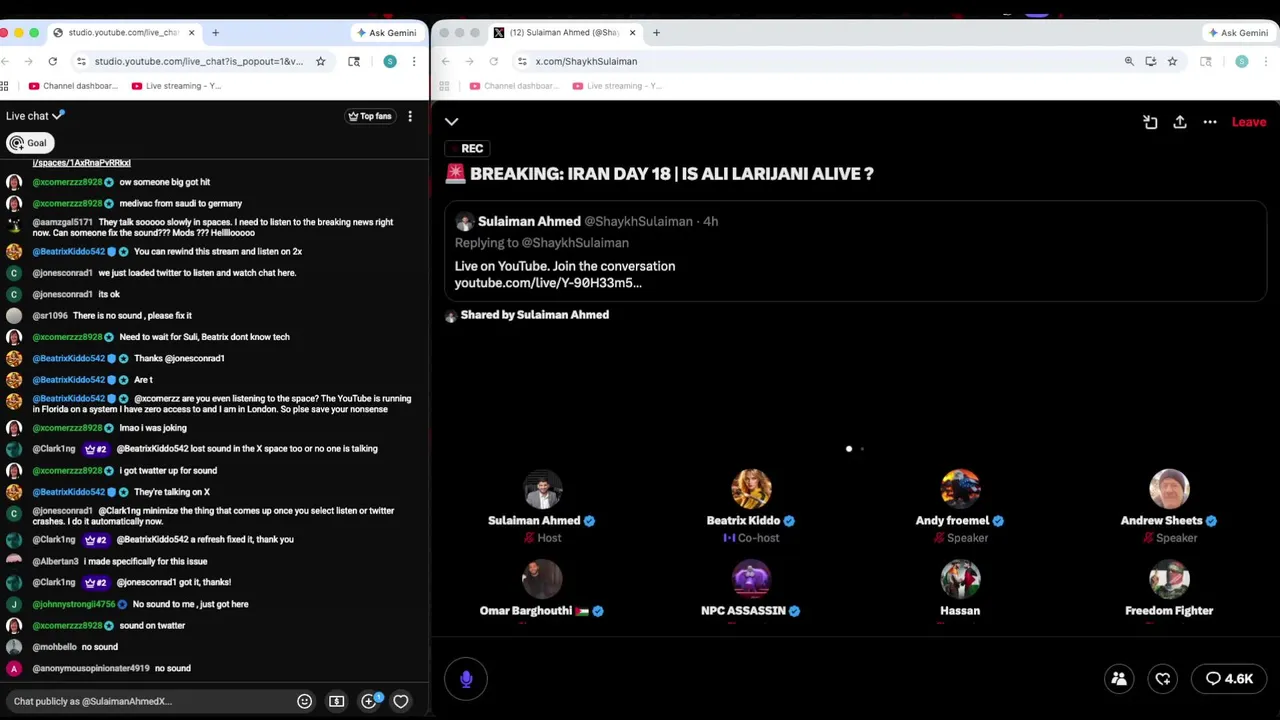Click the site info icon in YouTube Studio address bar
The width and height of the screenshot is (1280, 720).
[82, 61]
